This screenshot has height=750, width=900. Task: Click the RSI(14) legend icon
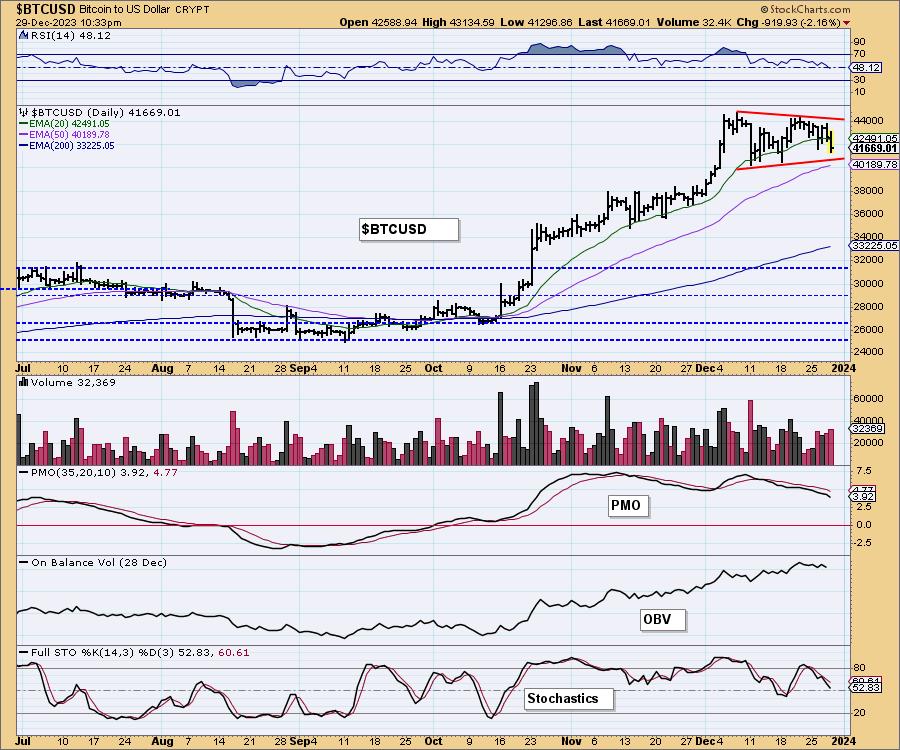coord(23,35)
